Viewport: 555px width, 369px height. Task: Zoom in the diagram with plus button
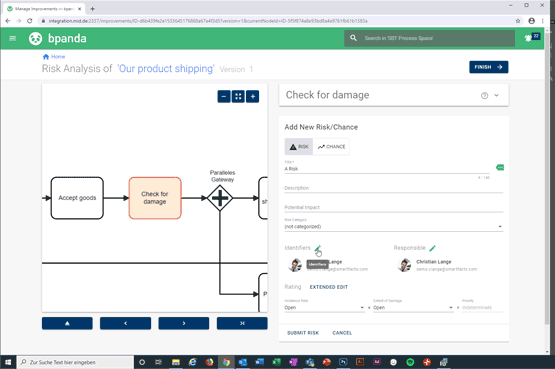pyautogui.click(x=253, y=96)
